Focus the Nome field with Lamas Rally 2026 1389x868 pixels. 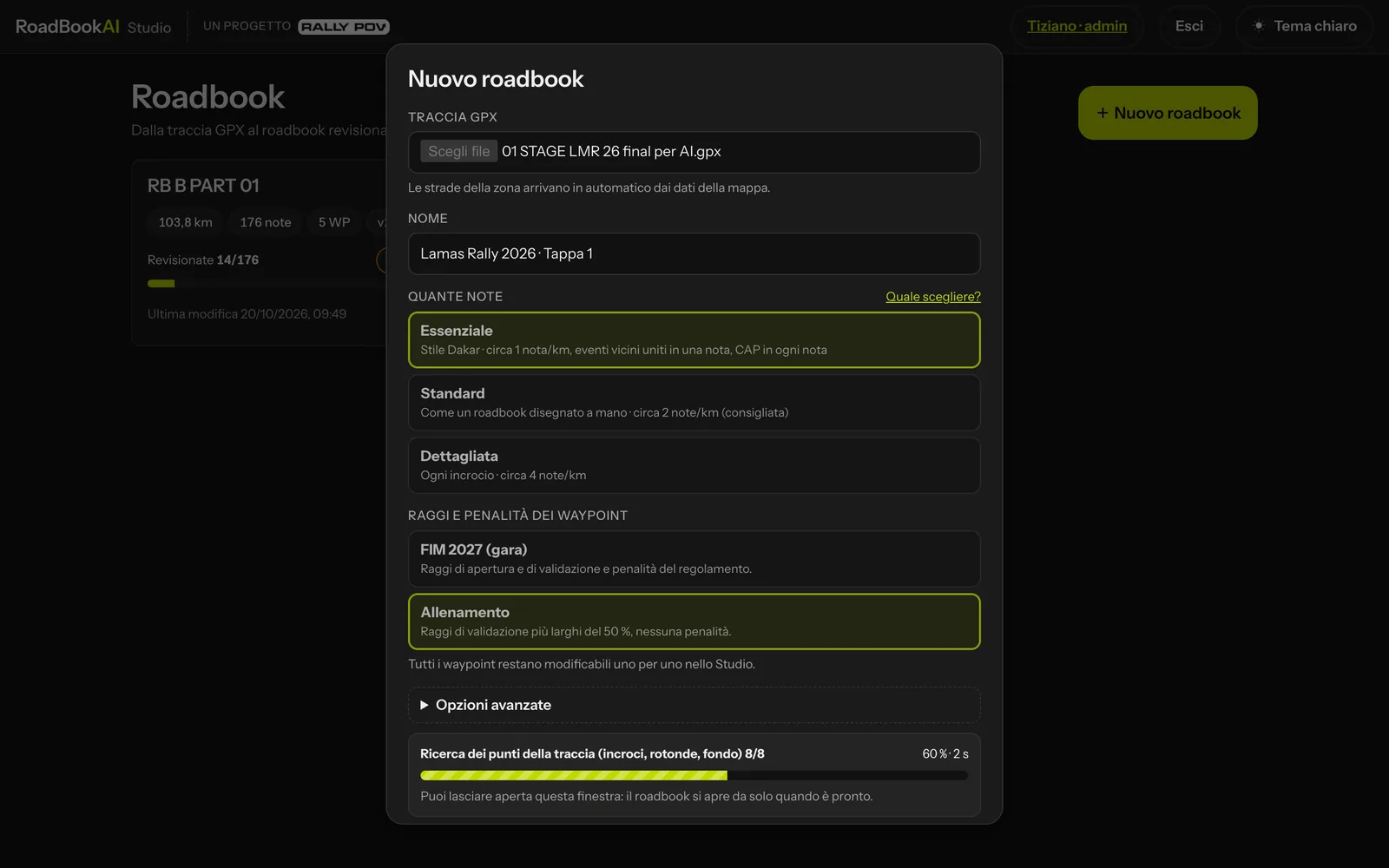(694, 253)
